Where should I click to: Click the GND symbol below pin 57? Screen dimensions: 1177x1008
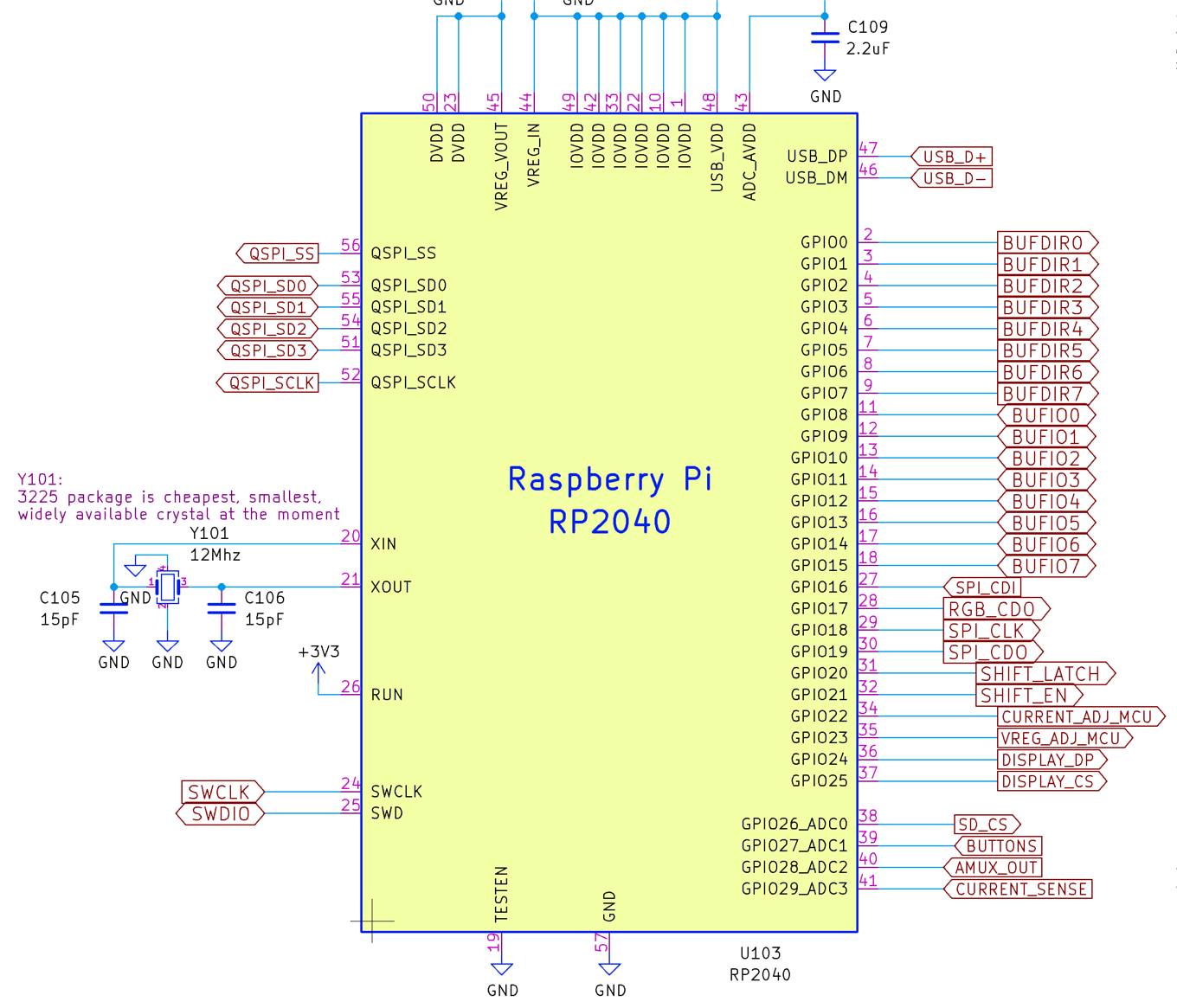coord(609,969)
